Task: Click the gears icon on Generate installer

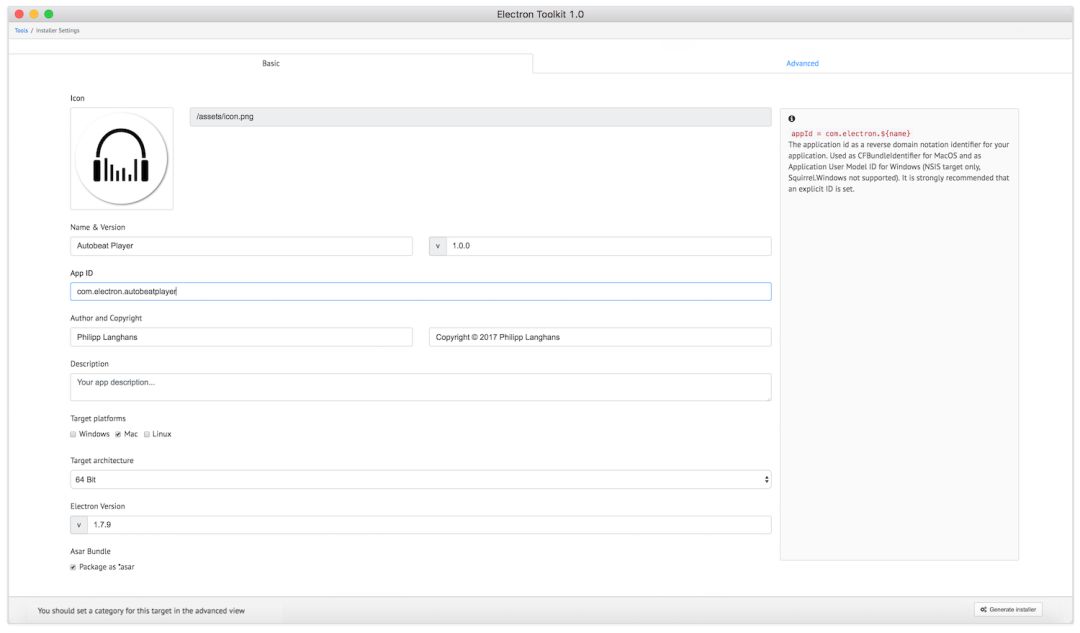Action: tap(984, 610)
